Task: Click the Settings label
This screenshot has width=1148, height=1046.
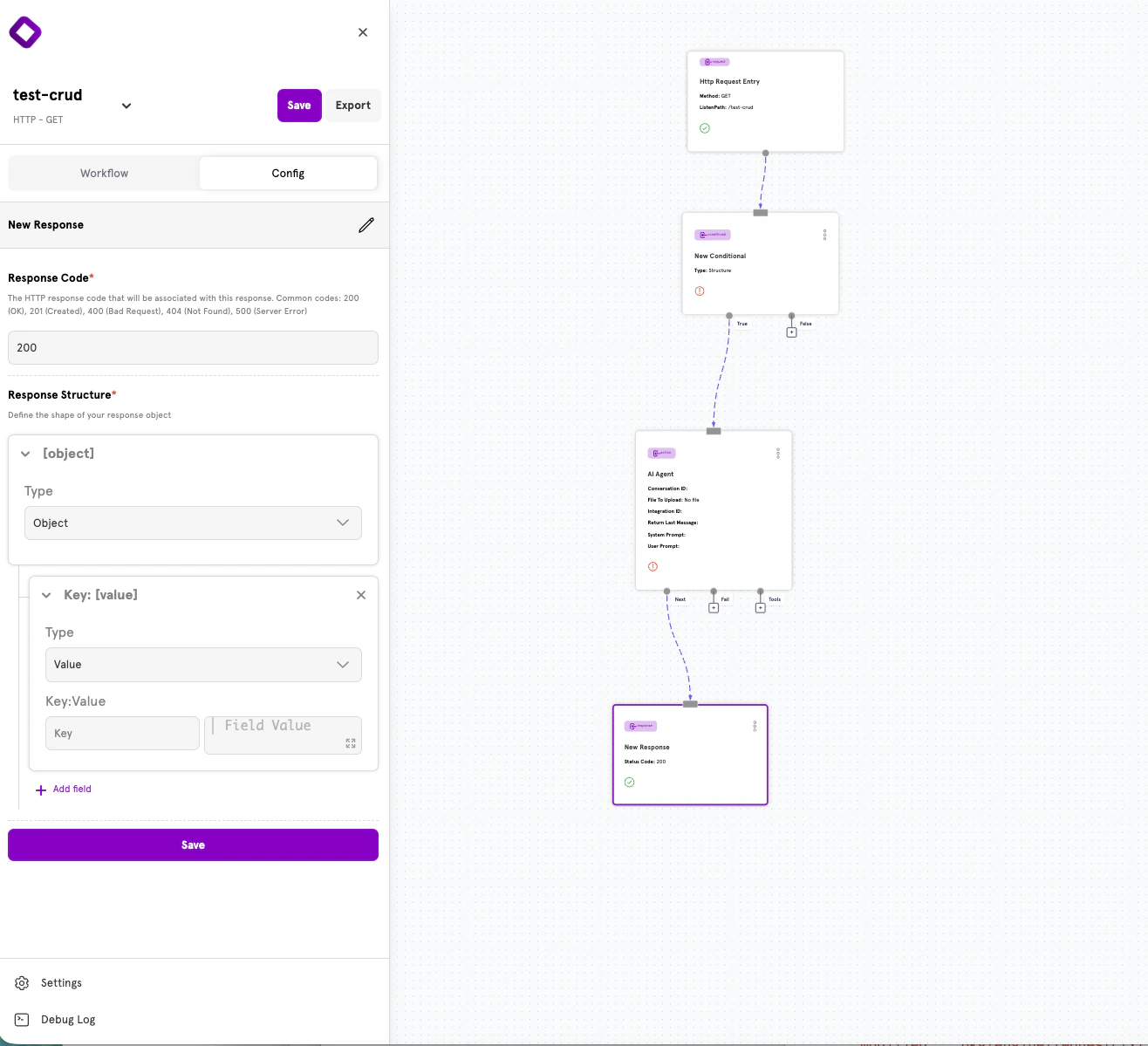Action: (61, 983)
